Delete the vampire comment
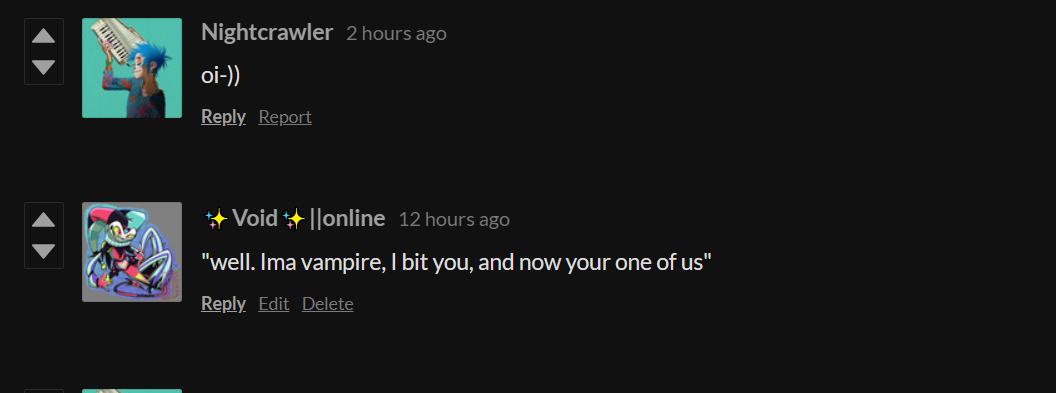The height and width of the screenshot is (393, 1056). click(x=327, y=303)
